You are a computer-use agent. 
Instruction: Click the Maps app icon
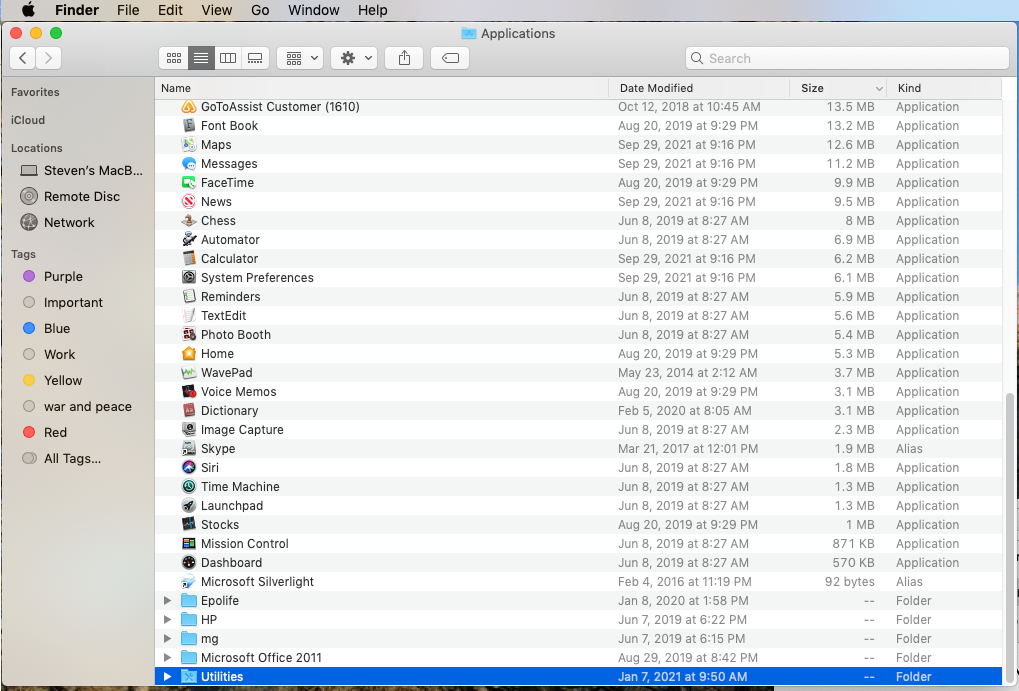pyautogui.click(x=188, y=144)
